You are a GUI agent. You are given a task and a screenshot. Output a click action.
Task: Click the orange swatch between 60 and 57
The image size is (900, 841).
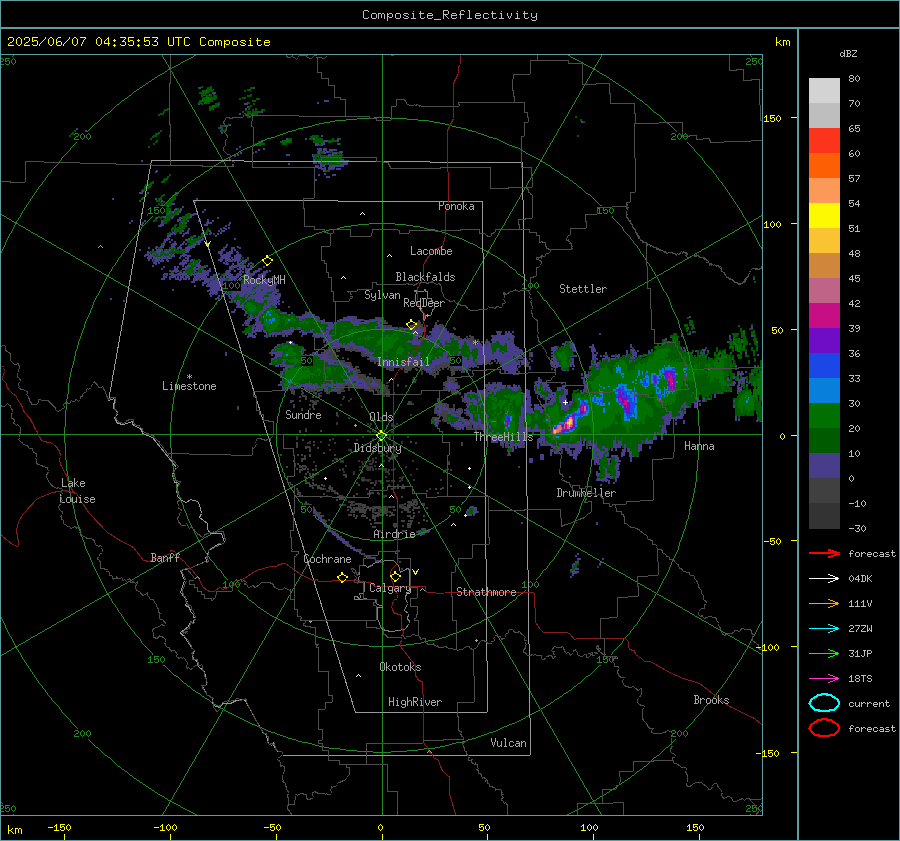[824, 165]
